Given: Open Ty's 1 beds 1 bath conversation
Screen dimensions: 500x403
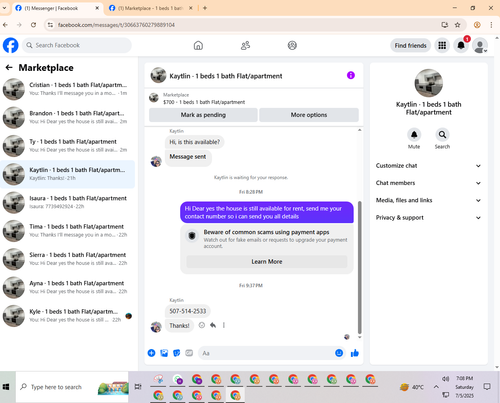Looking at the screenshot, I should 68,146.
